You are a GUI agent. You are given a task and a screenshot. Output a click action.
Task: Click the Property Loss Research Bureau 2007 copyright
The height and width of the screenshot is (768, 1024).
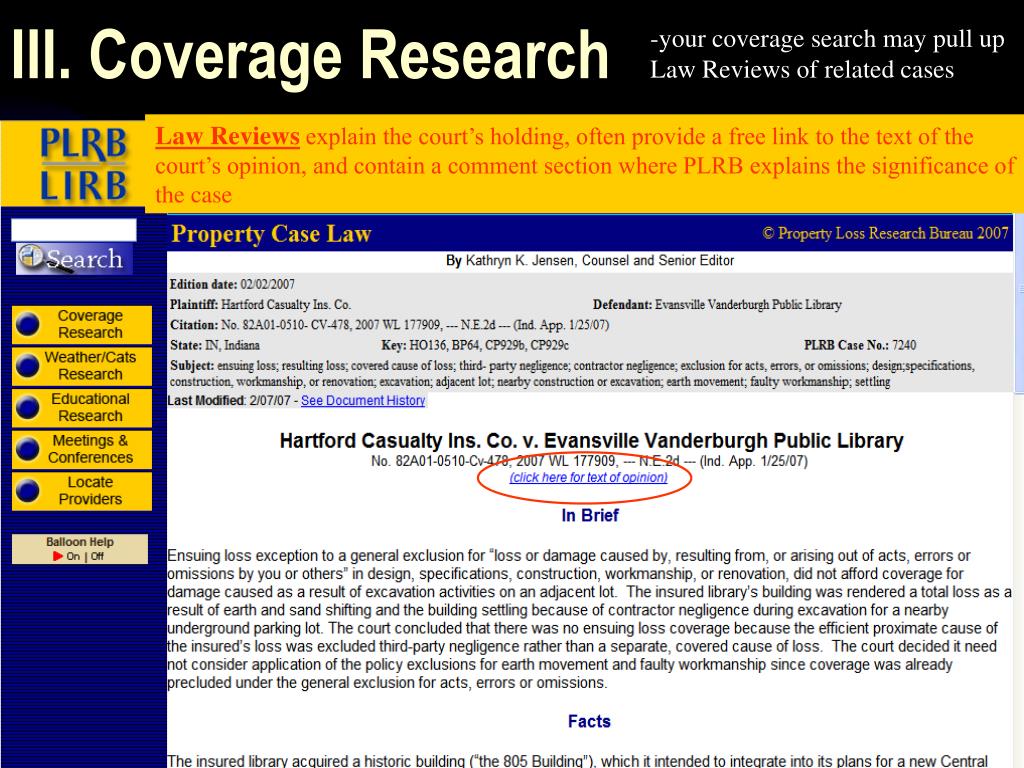coord(886,233)
